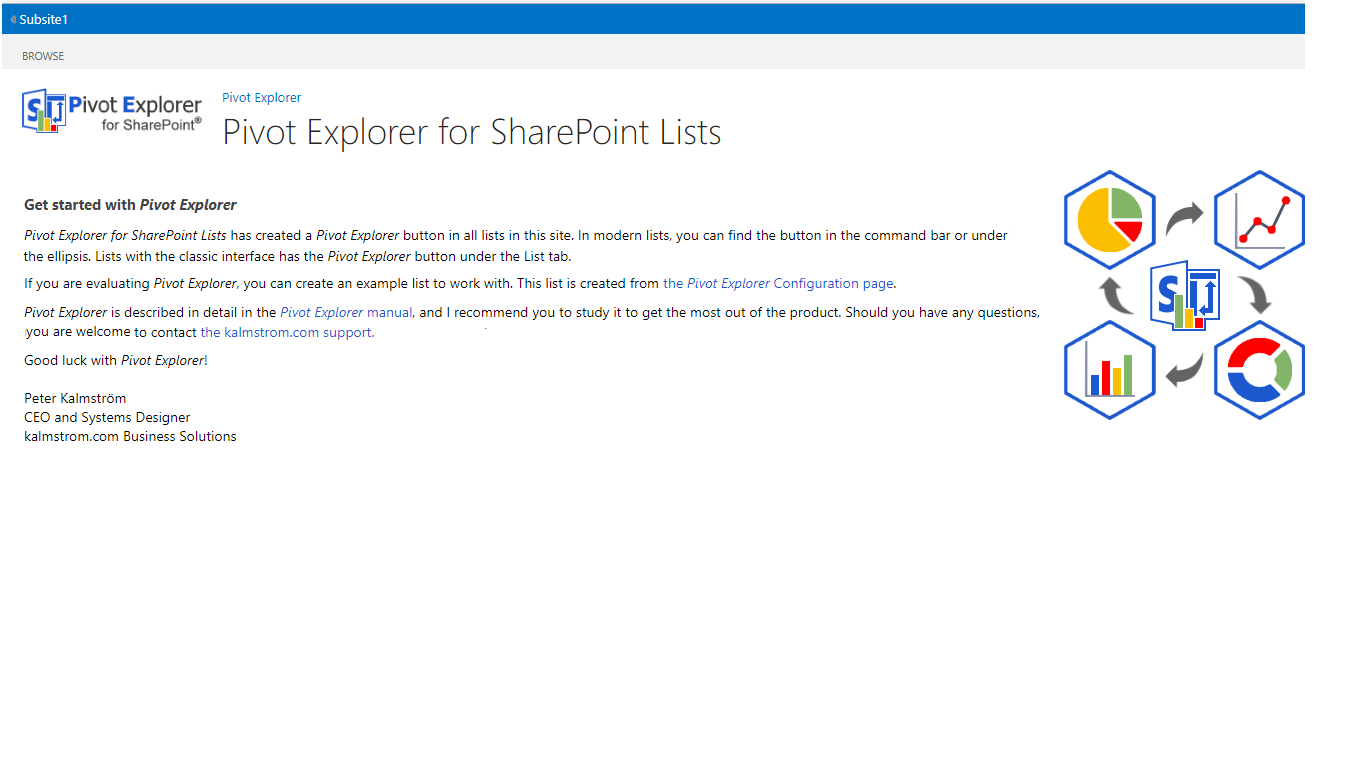Click the donut chart hexagon icon

tap(1259, 369)
